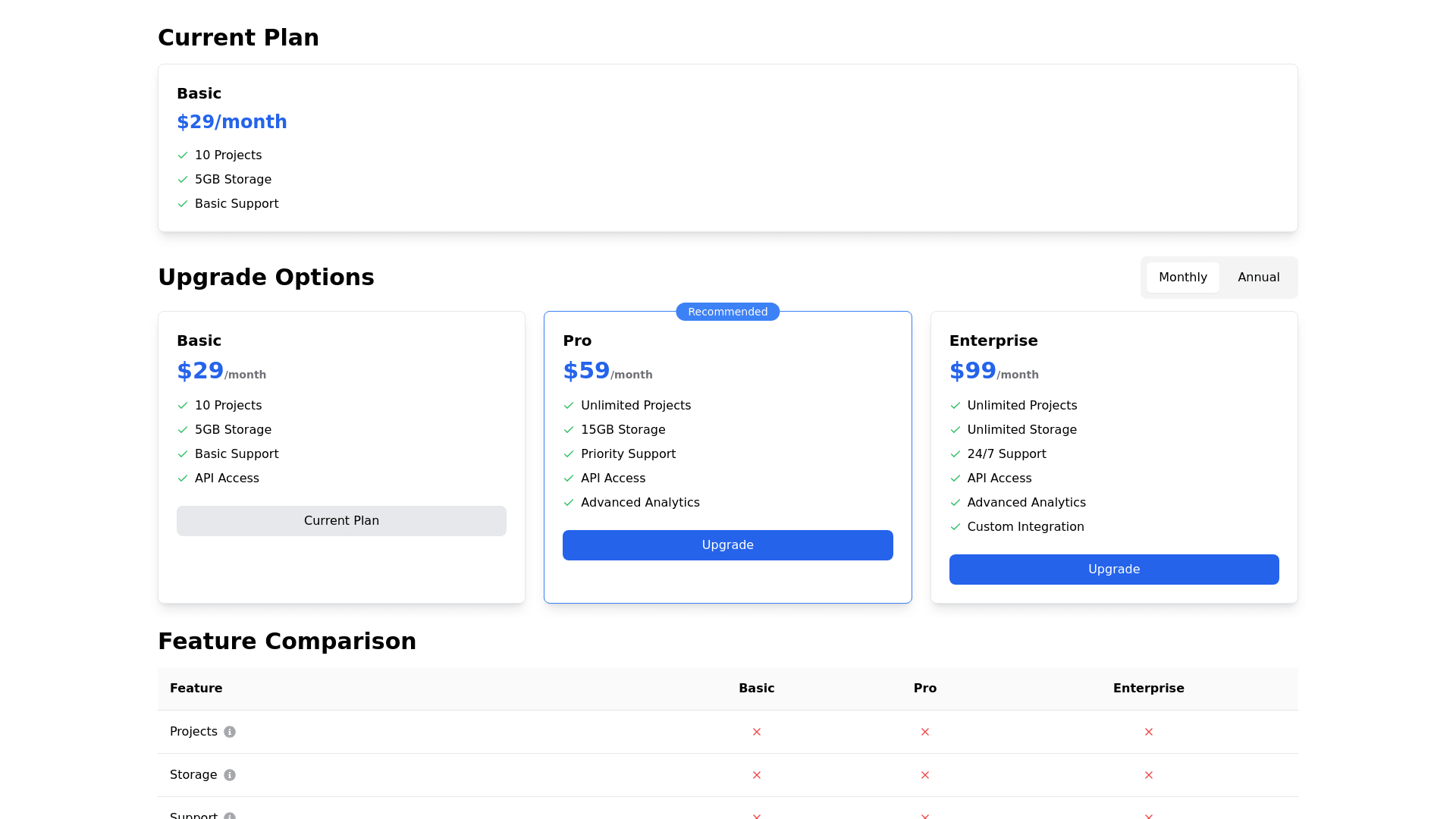This screenshot has height=819, width=1456.
Task: Click the Feature column header
Action: click(196, 689)
